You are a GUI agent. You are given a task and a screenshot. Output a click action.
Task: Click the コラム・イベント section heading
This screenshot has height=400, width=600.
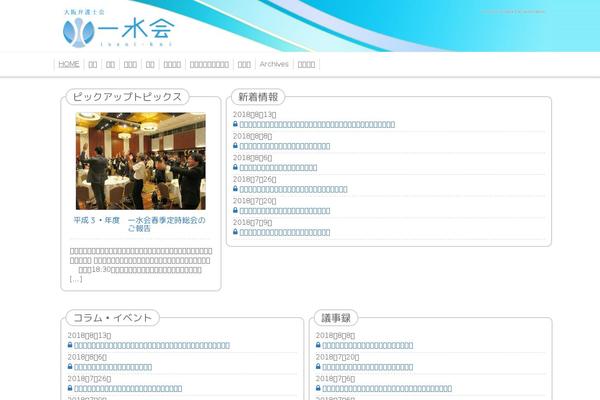tap(112, 318)
